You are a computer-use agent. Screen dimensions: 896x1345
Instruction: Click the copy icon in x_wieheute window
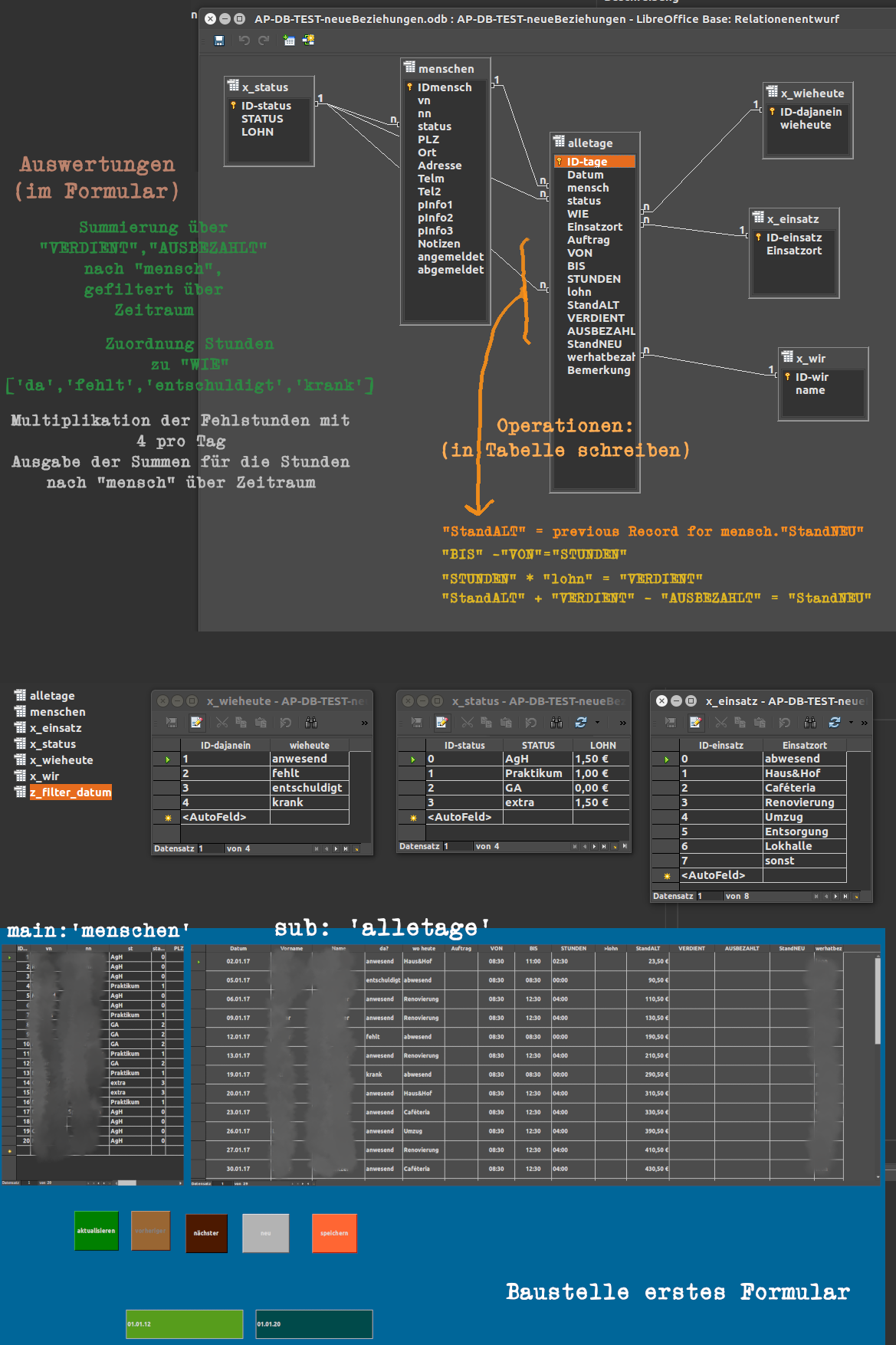click(x=241, y=722)
